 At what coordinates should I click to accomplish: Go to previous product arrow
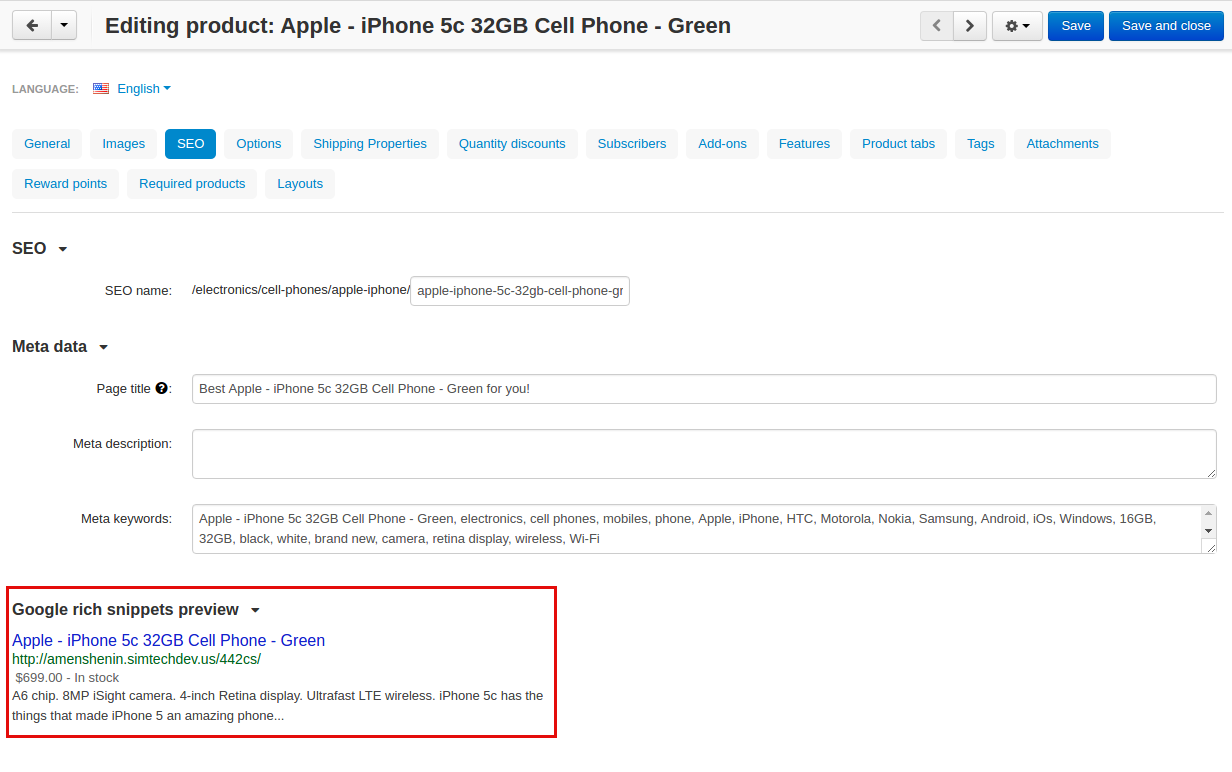coord(936,26)
